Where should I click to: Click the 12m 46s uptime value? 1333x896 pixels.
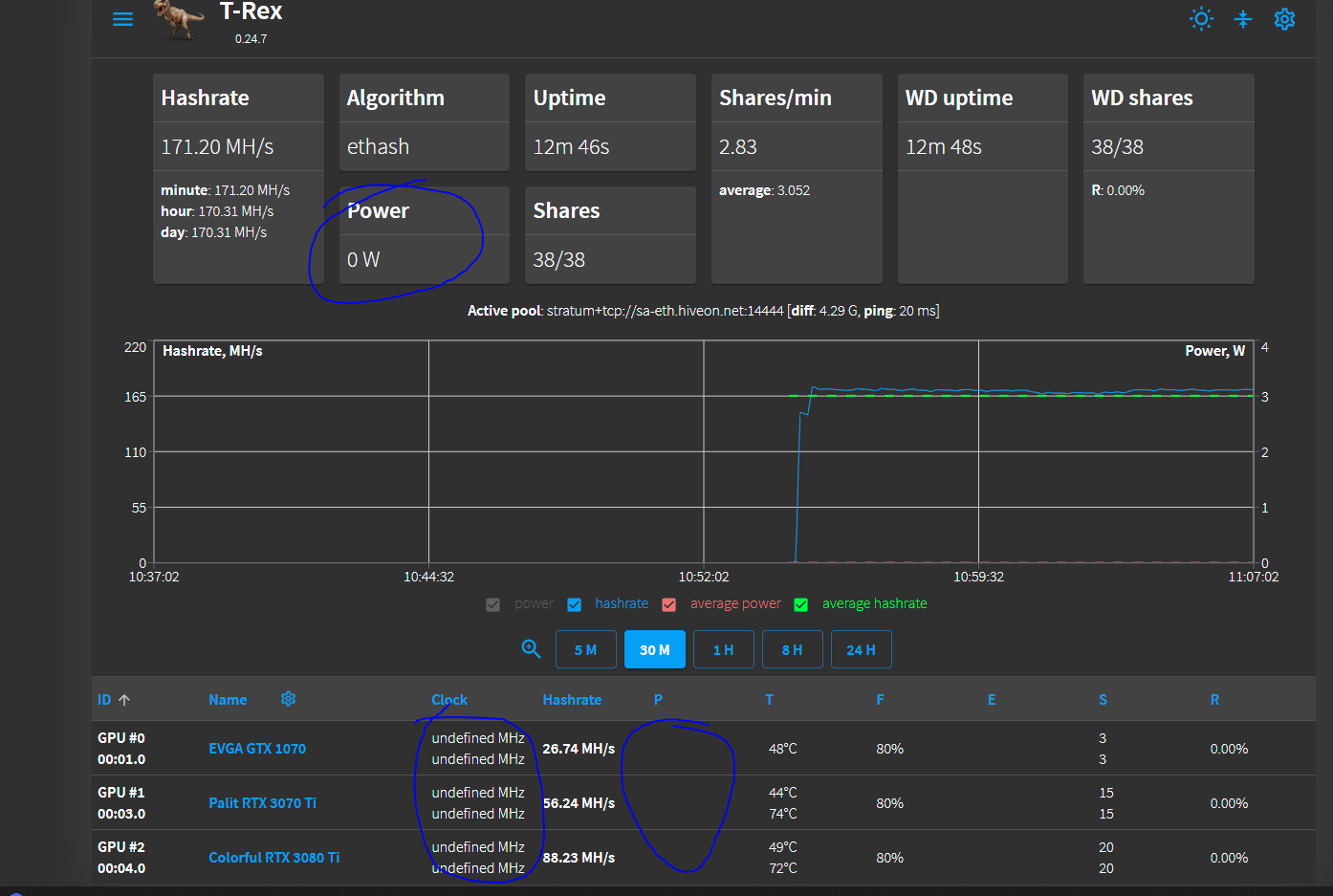(x=571, y=146)
